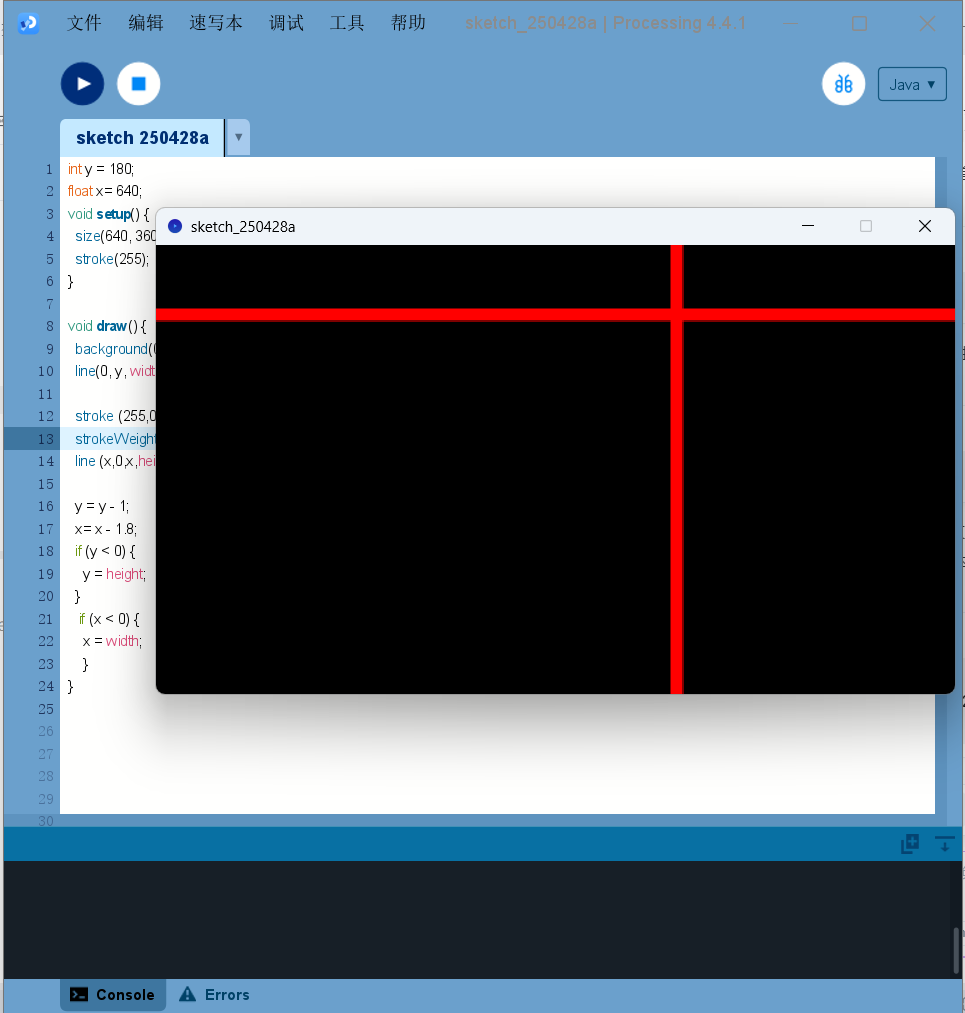Switch to the Console tab

point(113,995)
